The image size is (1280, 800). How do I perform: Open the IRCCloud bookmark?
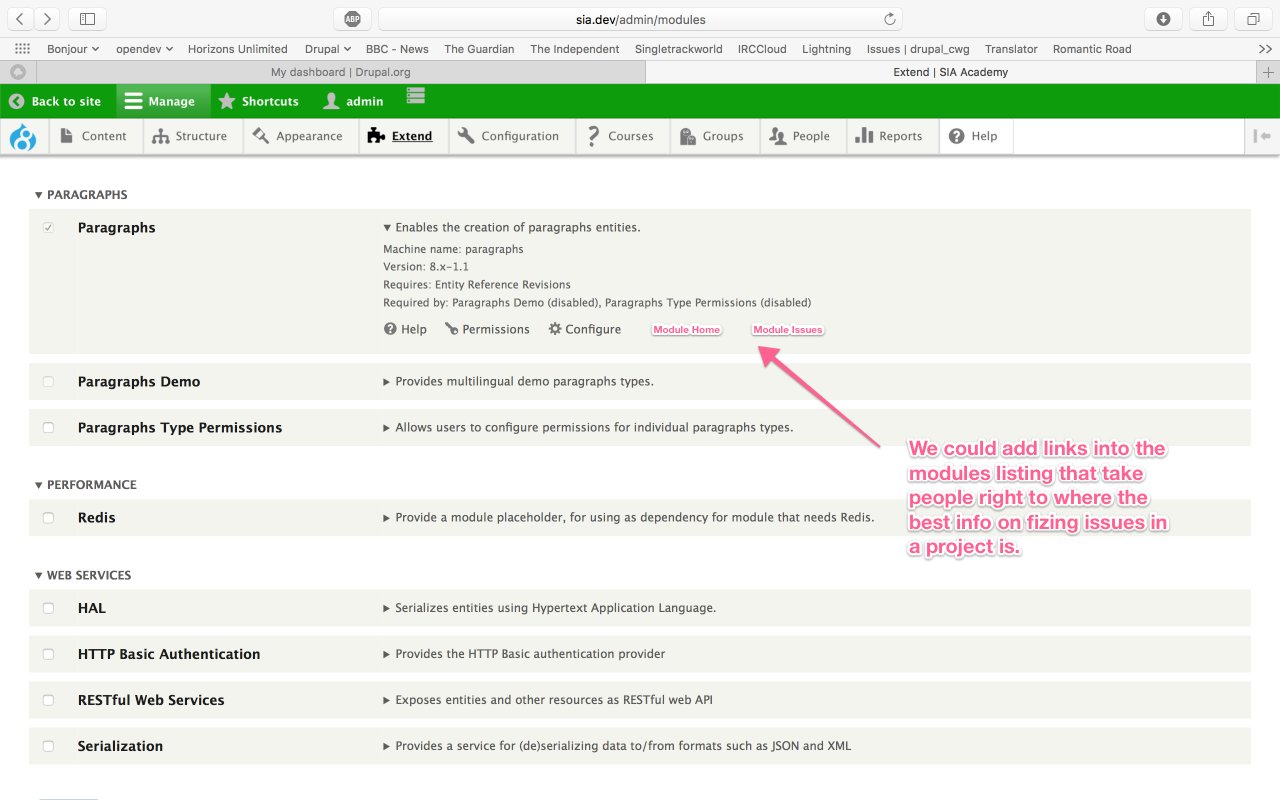[762, 48]
